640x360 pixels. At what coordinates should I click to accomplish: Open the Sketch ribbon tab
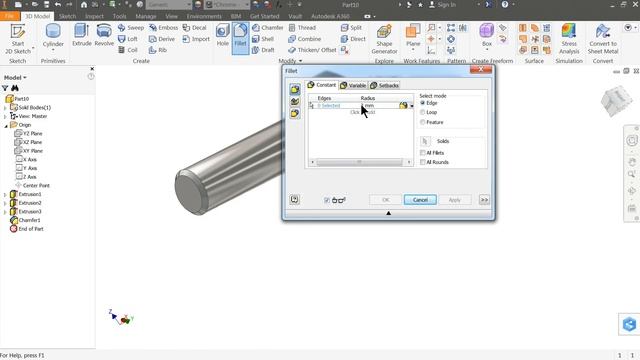point(67,16)
